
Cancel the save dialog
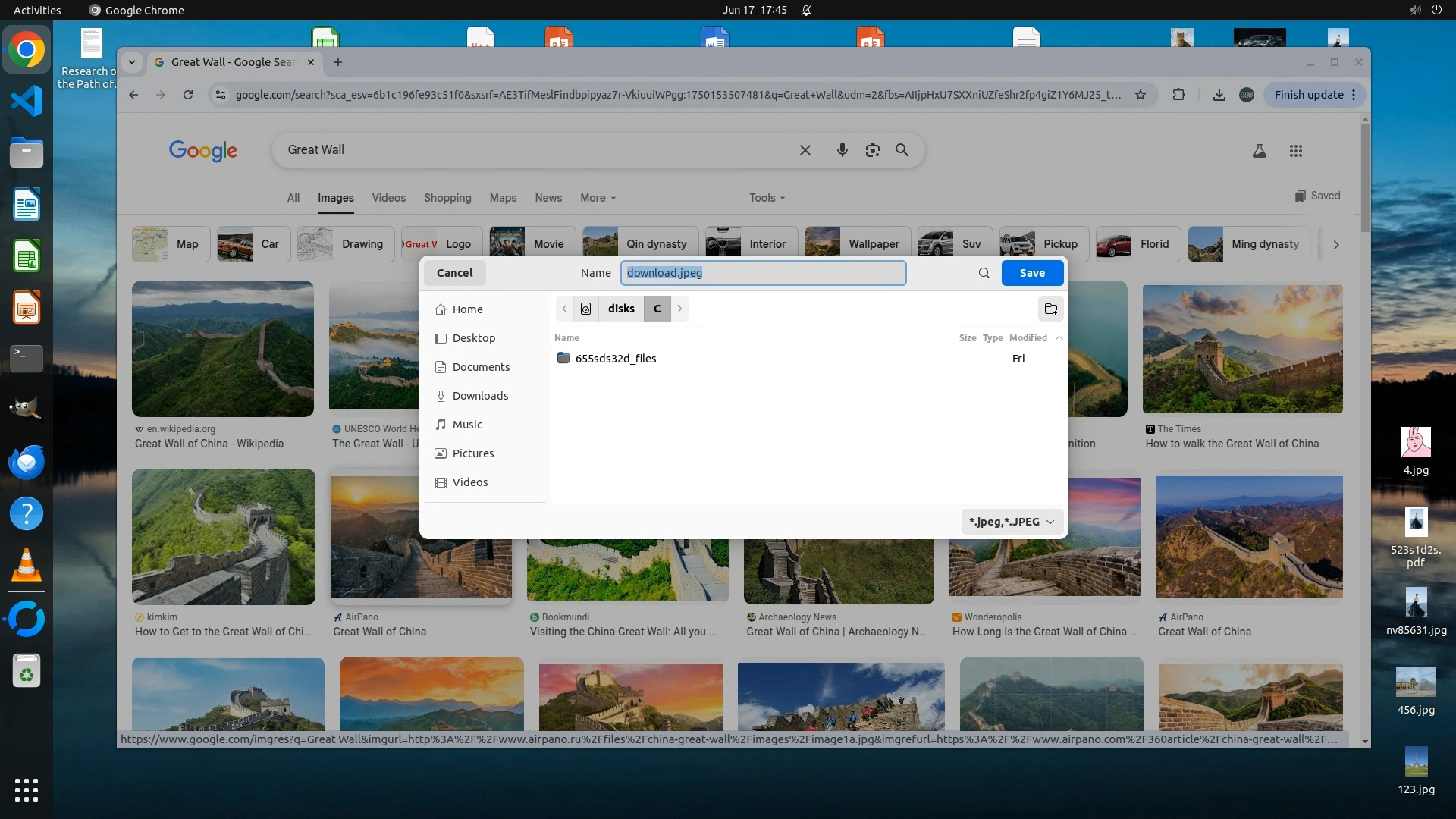[x=454, y=273]
